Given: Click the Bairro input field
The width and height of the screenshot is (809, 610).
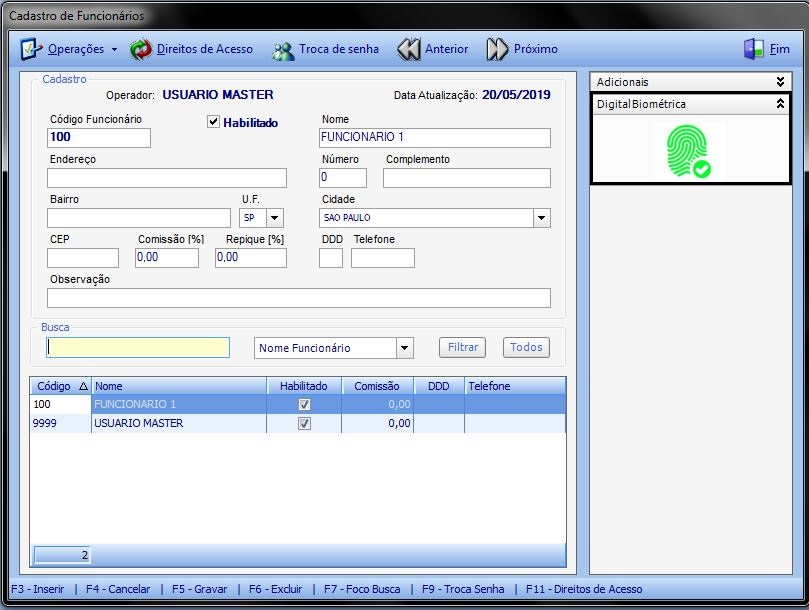Looking at the screenshot, I should [139, 218].
